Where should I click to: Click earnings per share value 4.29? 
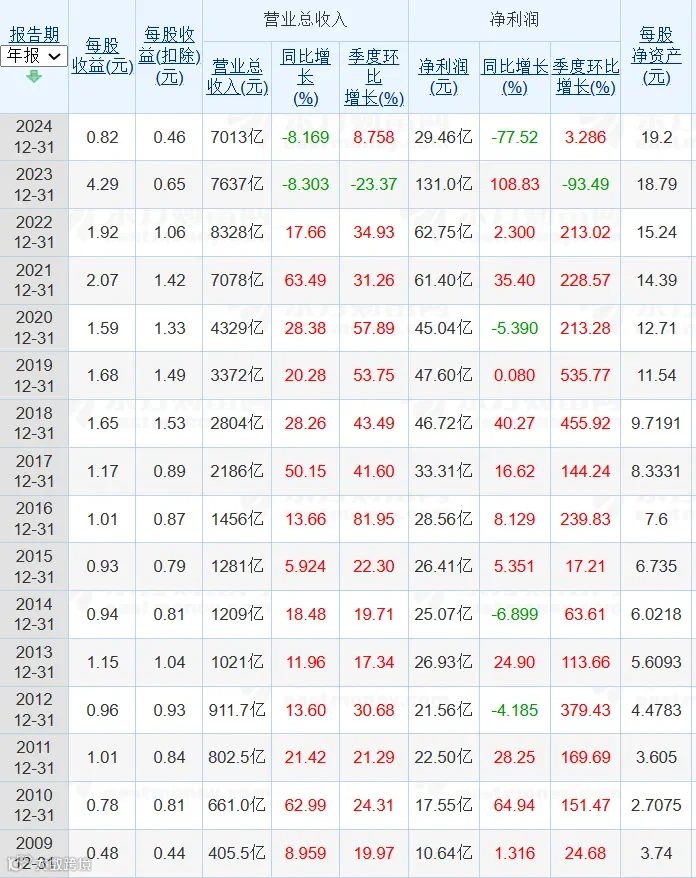click(102, 184)
